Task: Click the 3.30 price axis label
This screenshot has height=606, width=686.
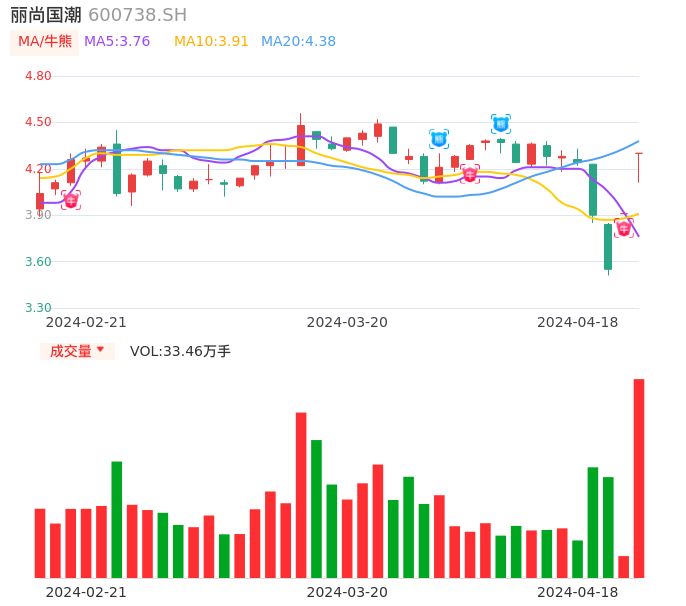Action: point(38,308)
